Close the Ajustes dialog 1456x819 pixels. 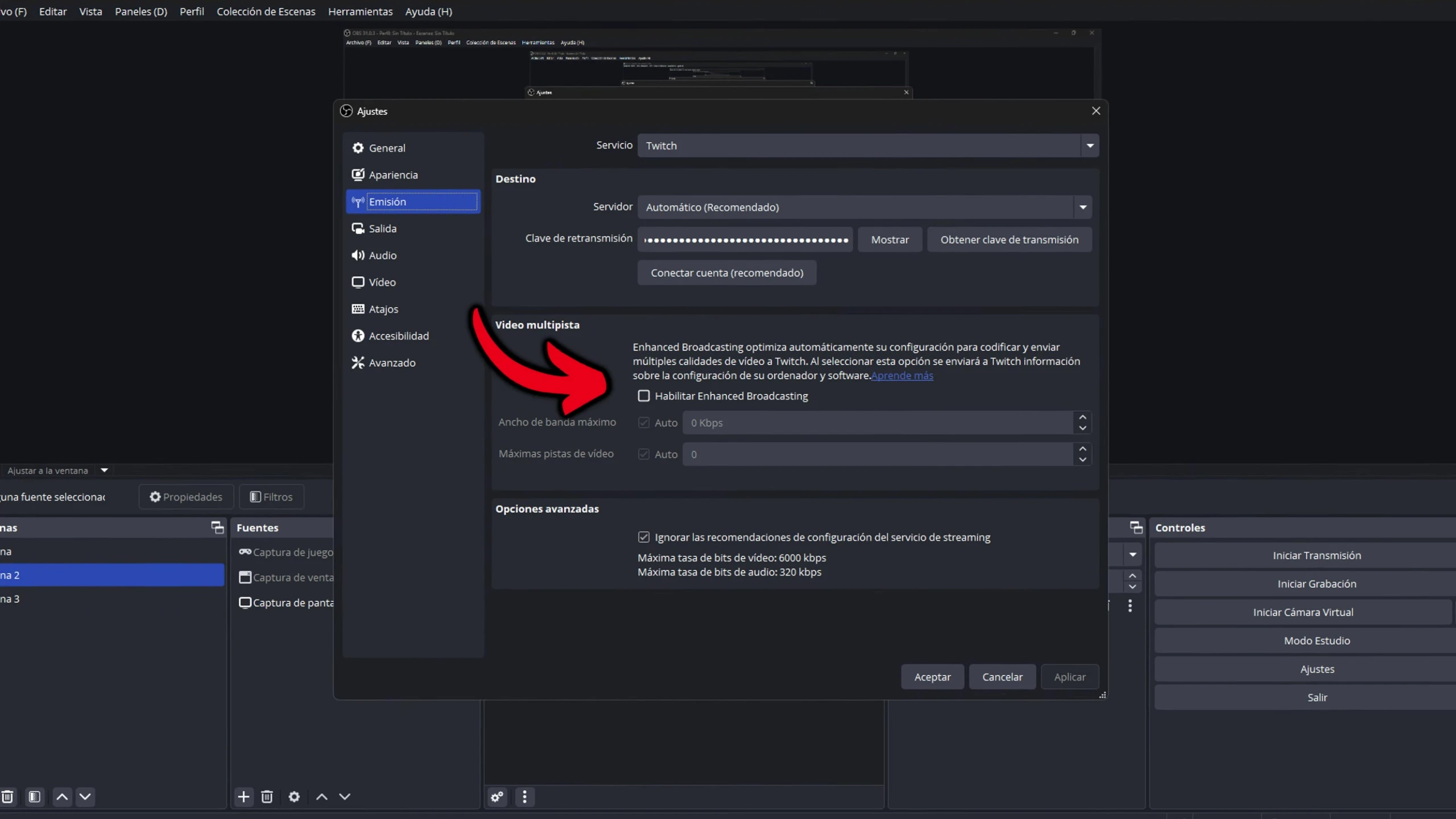1096,111
